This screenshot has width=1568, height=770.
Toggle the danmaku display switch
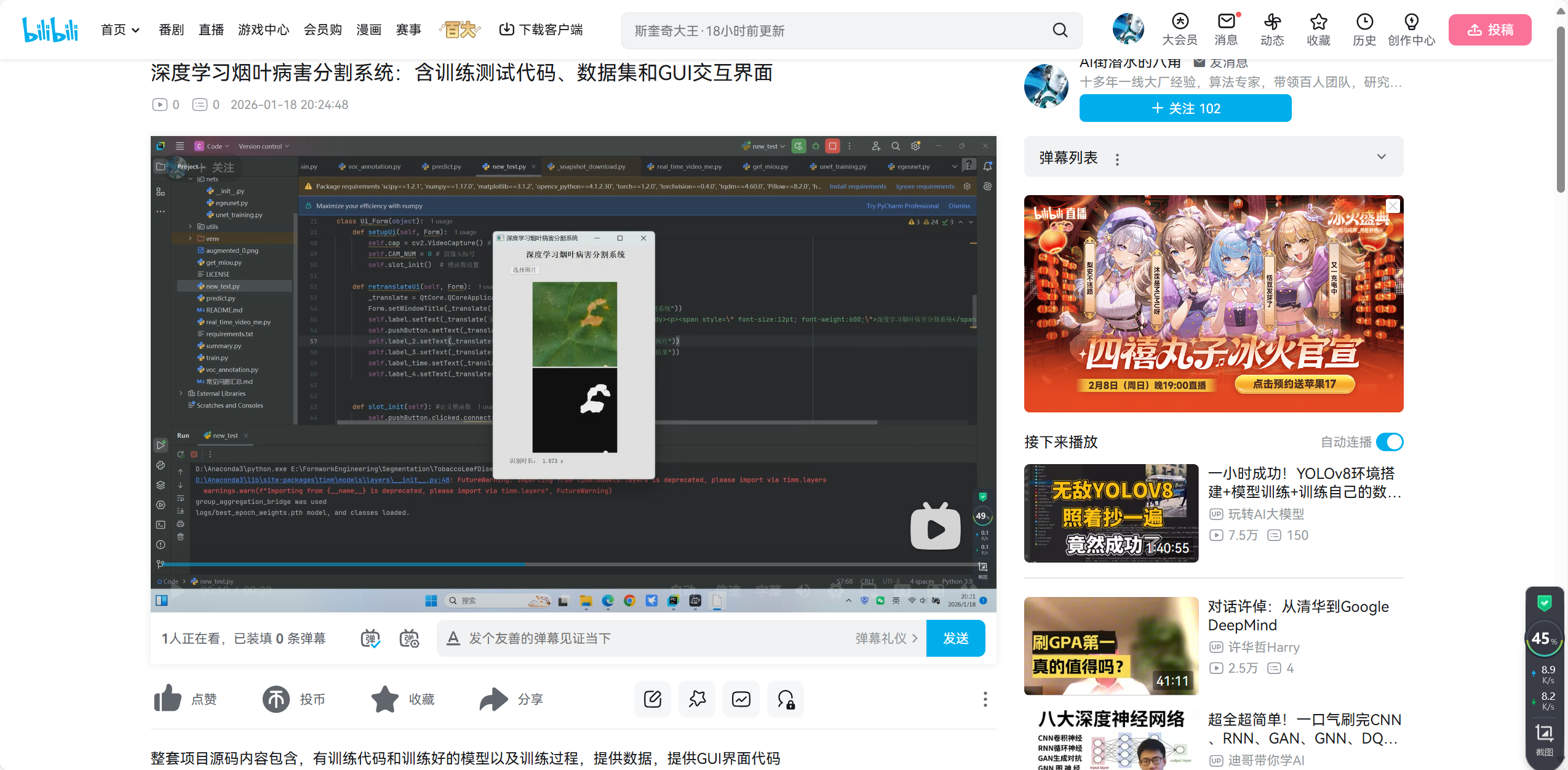point(370,638)
